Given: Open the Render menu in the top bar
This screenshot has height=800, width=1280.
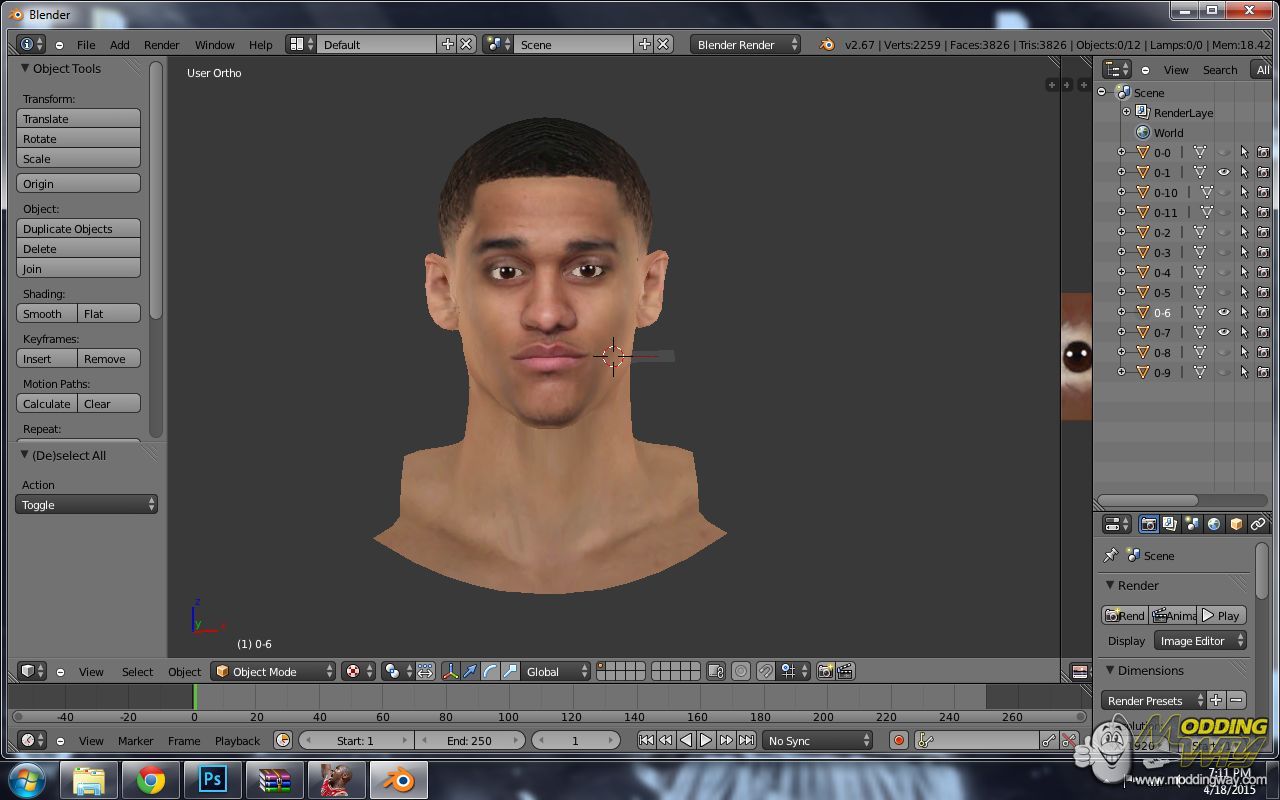Looking at the screenshot, I should click(161, 45).
